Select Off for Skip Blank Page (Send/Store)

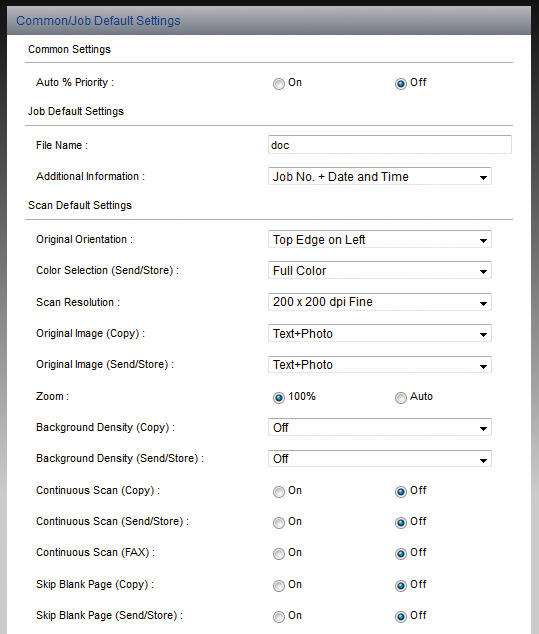pyautogui.click(x=400, y=617)
